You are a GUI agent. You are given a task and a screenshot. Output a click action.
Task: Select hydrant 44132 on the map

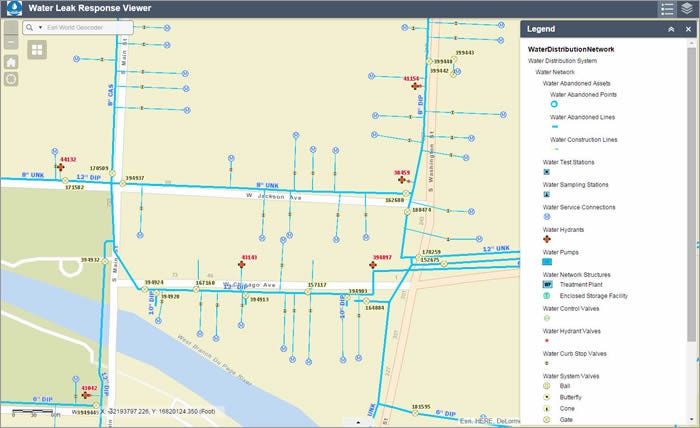click(x=61, y=167)
